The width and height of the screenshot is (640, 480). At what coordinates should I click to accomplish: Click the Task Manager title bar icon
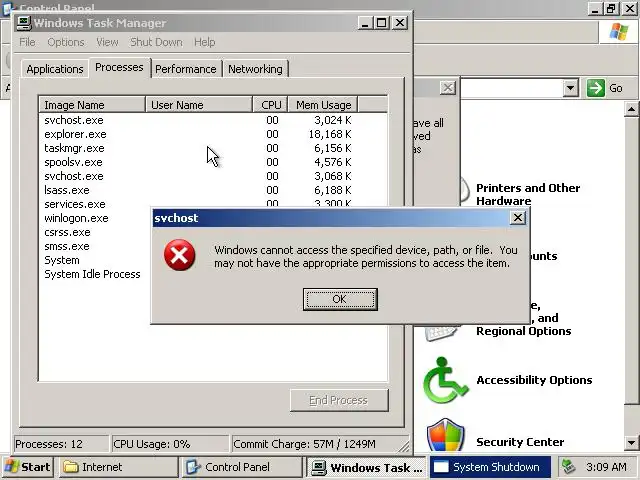[x=23, y=23]
